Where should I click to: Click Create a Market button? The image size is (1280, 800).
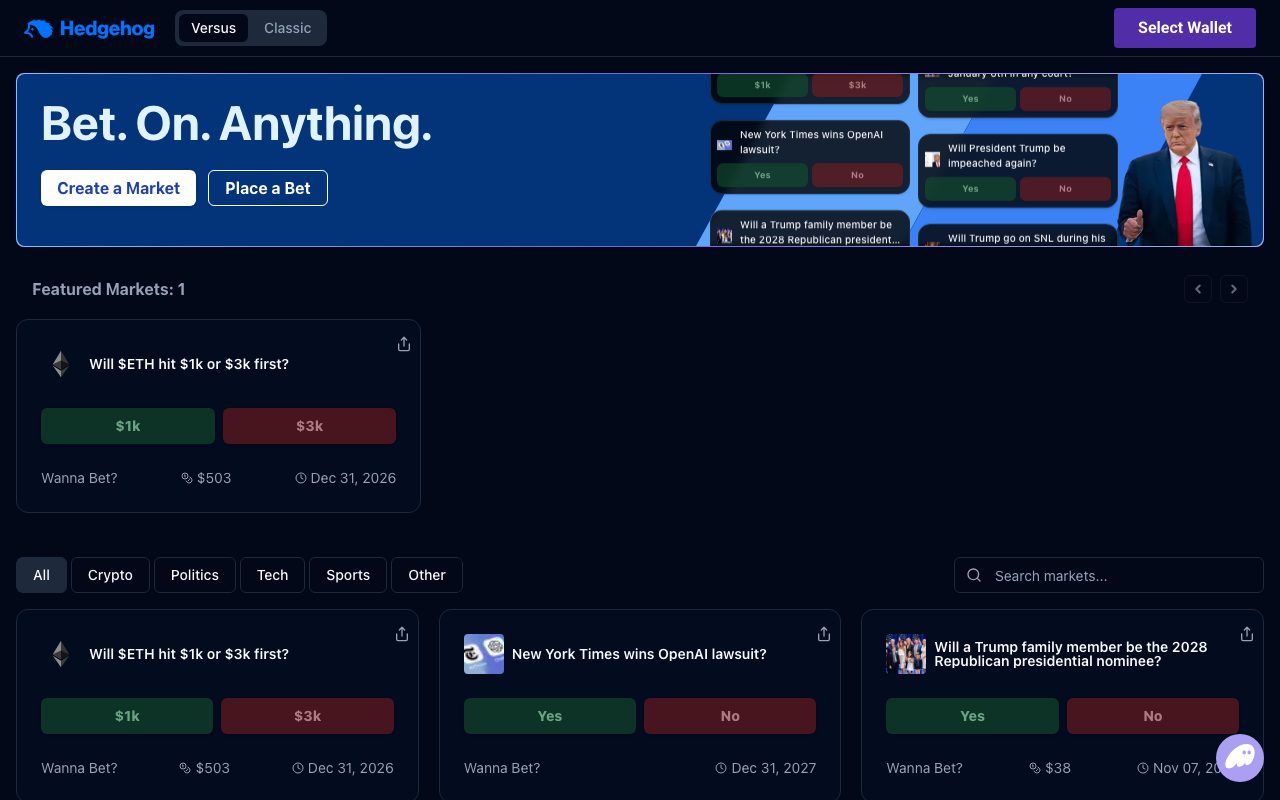[118, 188]
